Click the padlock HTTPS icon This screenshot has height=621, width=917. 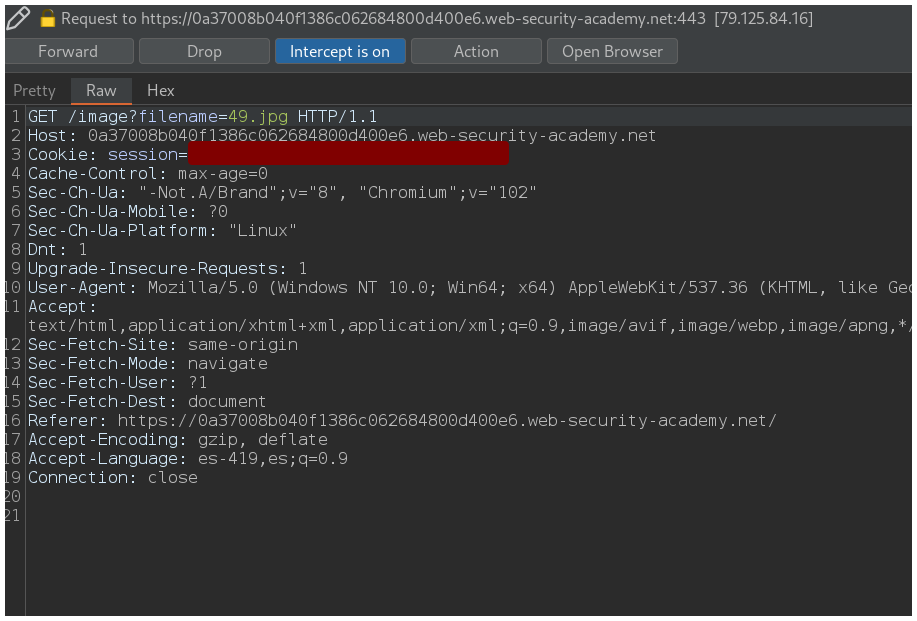coord(47,18)
